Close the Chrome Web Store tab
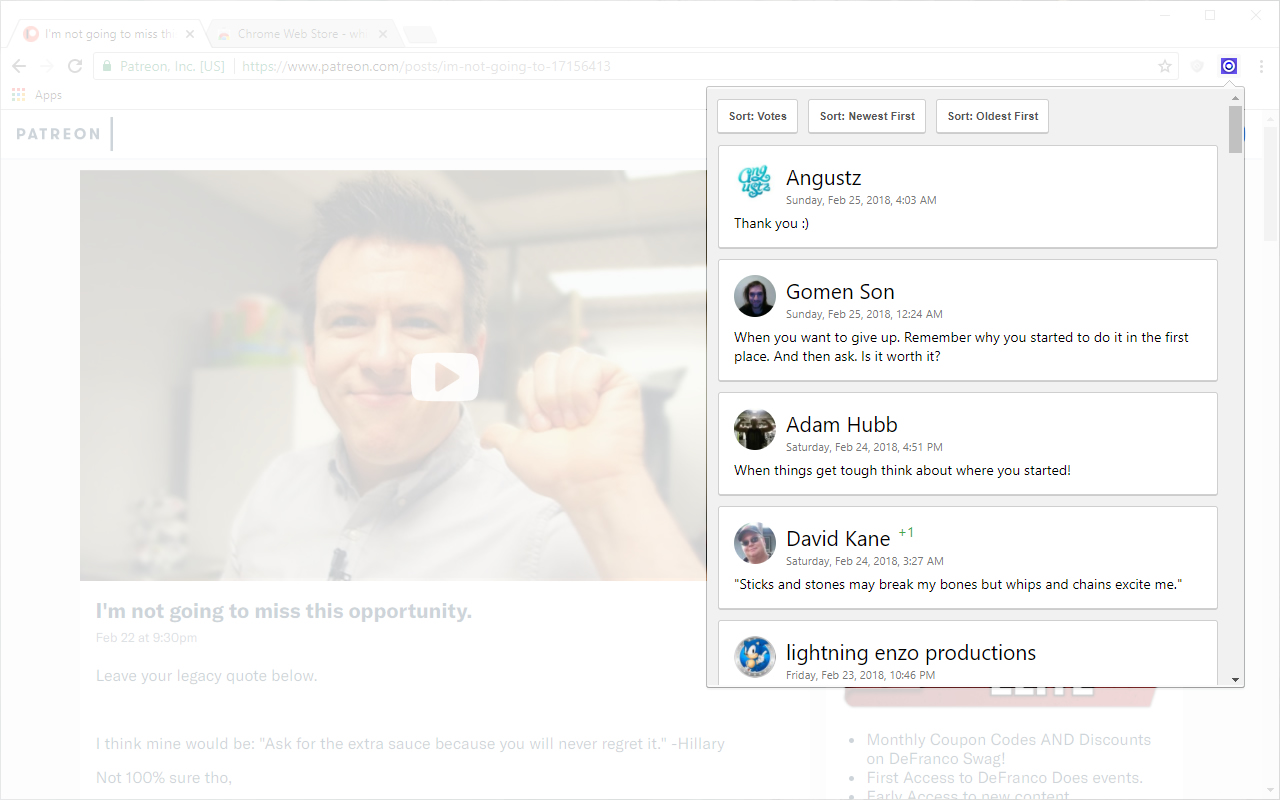The image size is (1280, 800). pyautogui.click(x=383, y=34)
